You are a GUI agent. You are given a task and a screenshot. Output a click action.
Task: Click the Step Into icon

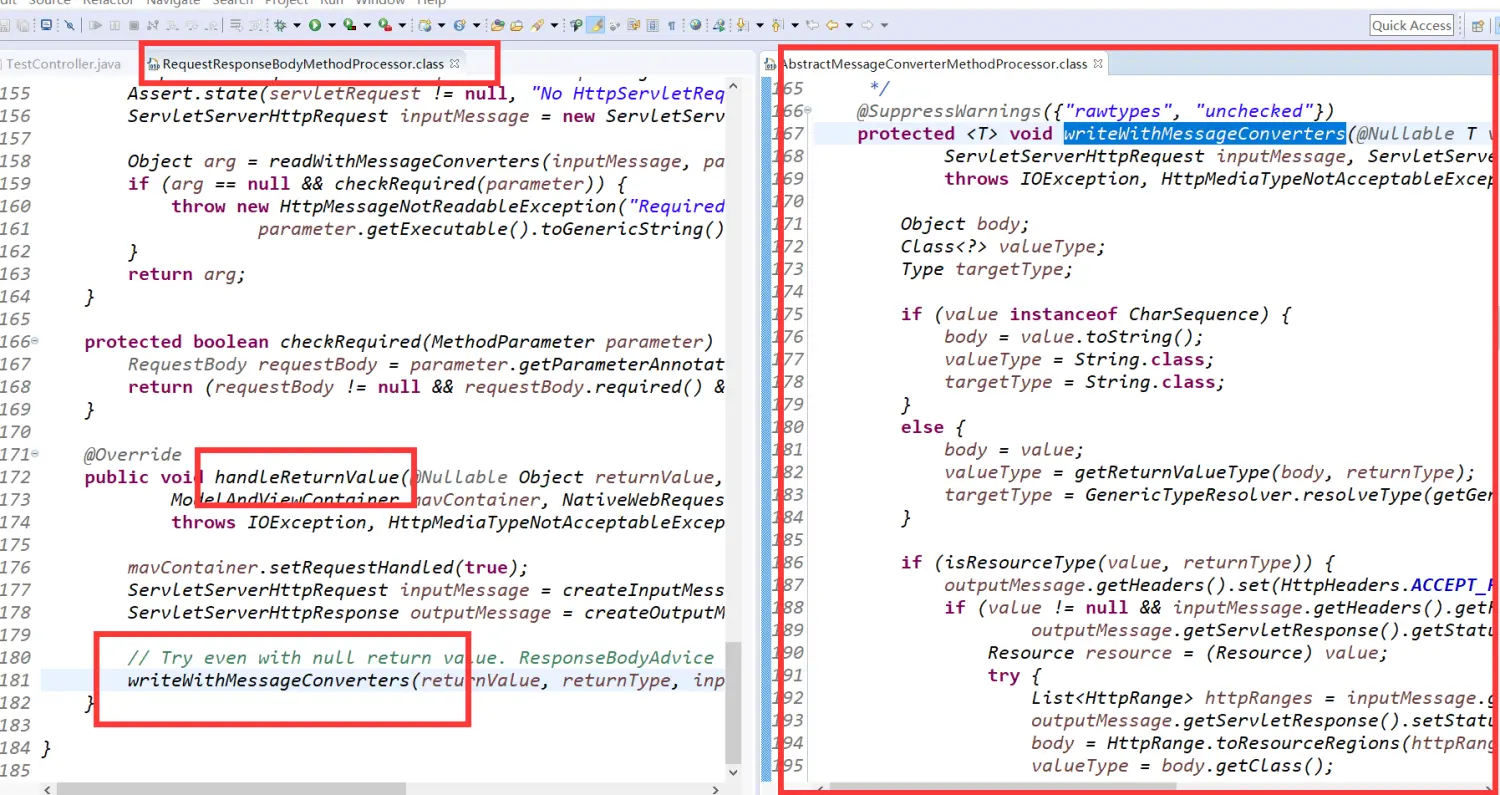tap(172, 25)
